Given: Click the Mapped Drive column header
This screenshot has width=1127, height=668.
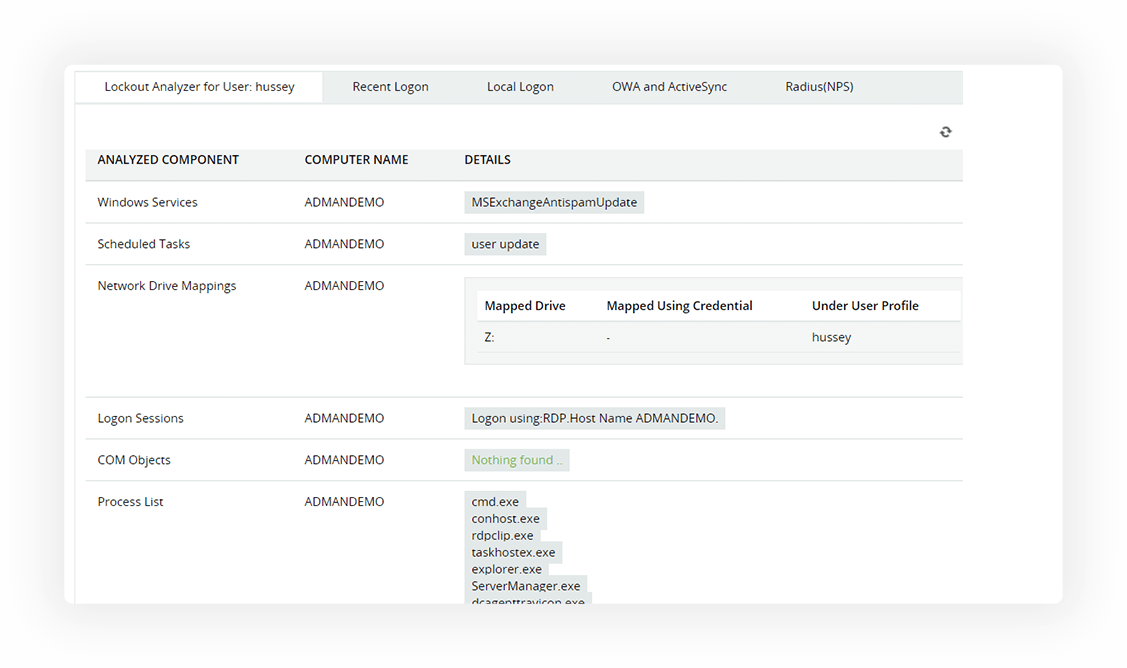Looking at the screenshot, I should point(524,306).
